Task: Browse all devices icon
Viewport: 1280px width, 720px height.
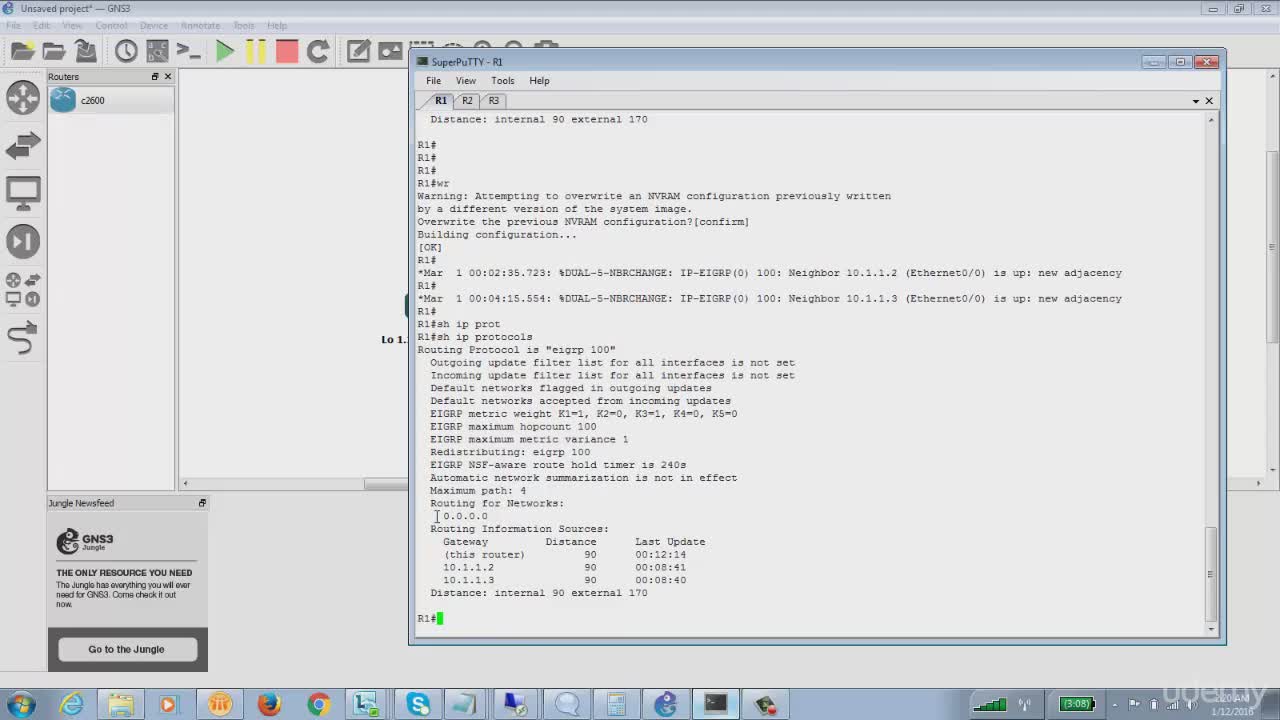Action: [x=23, y=289]
